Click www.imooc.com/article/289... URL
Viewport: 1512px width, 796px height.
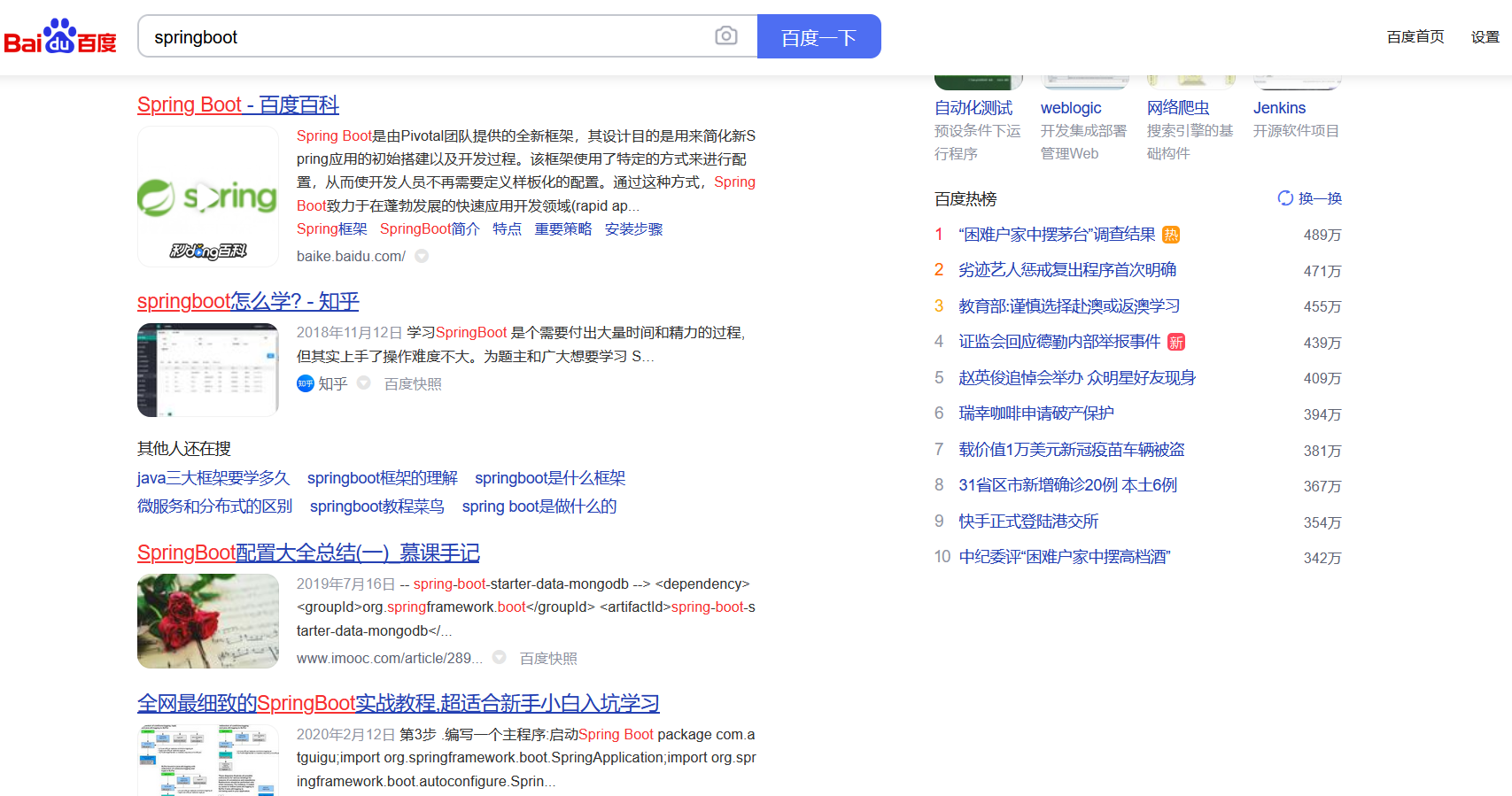point(390,658)
